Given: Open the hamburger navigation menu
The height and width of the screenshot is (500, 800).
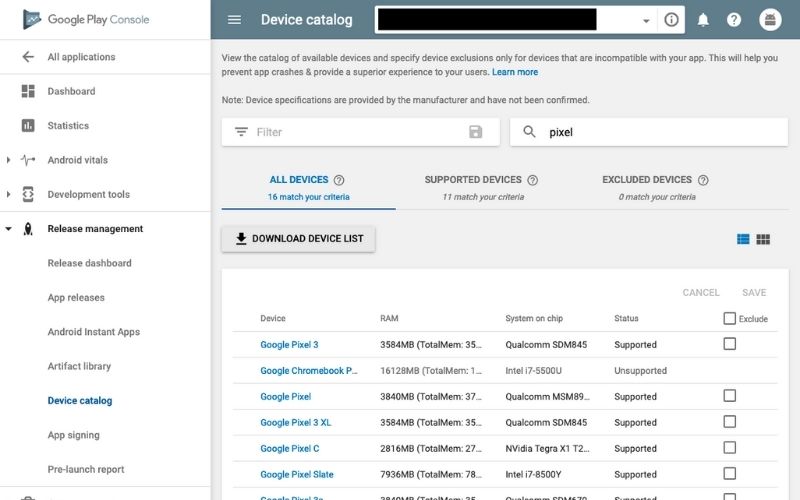Looking at the screenshot, I should coord(234,20).
